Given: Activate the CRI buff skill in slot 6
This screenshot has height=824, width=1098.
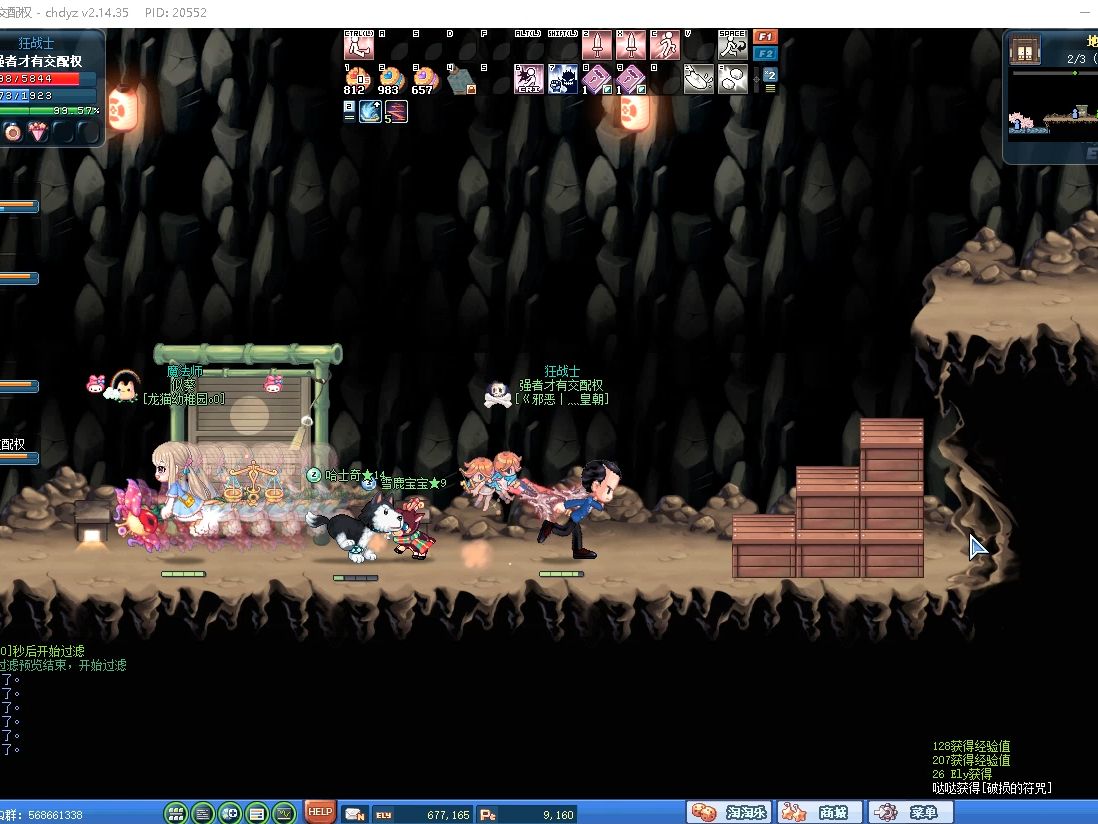Looking at the screenshot, I should (x=529, y=79).
